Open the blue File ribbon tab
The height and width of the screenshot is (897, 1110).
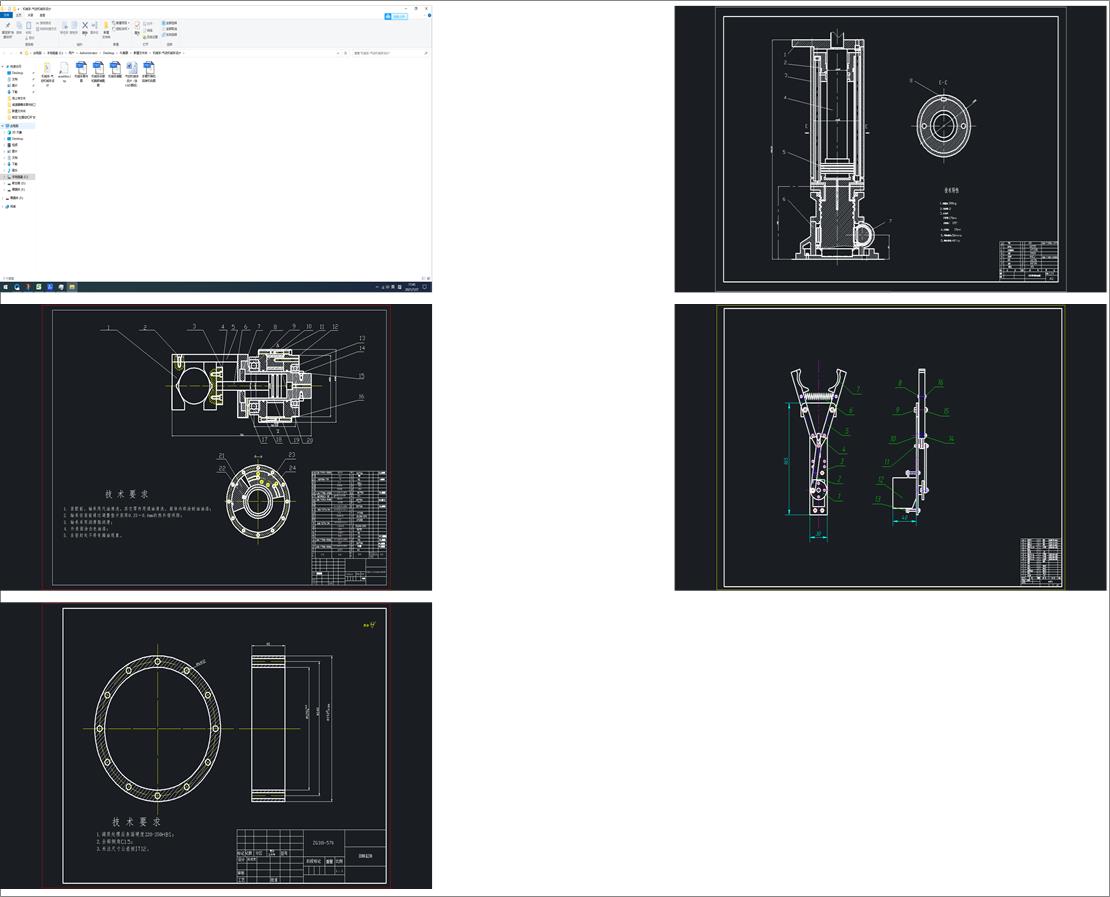click(x=6, y=15)
